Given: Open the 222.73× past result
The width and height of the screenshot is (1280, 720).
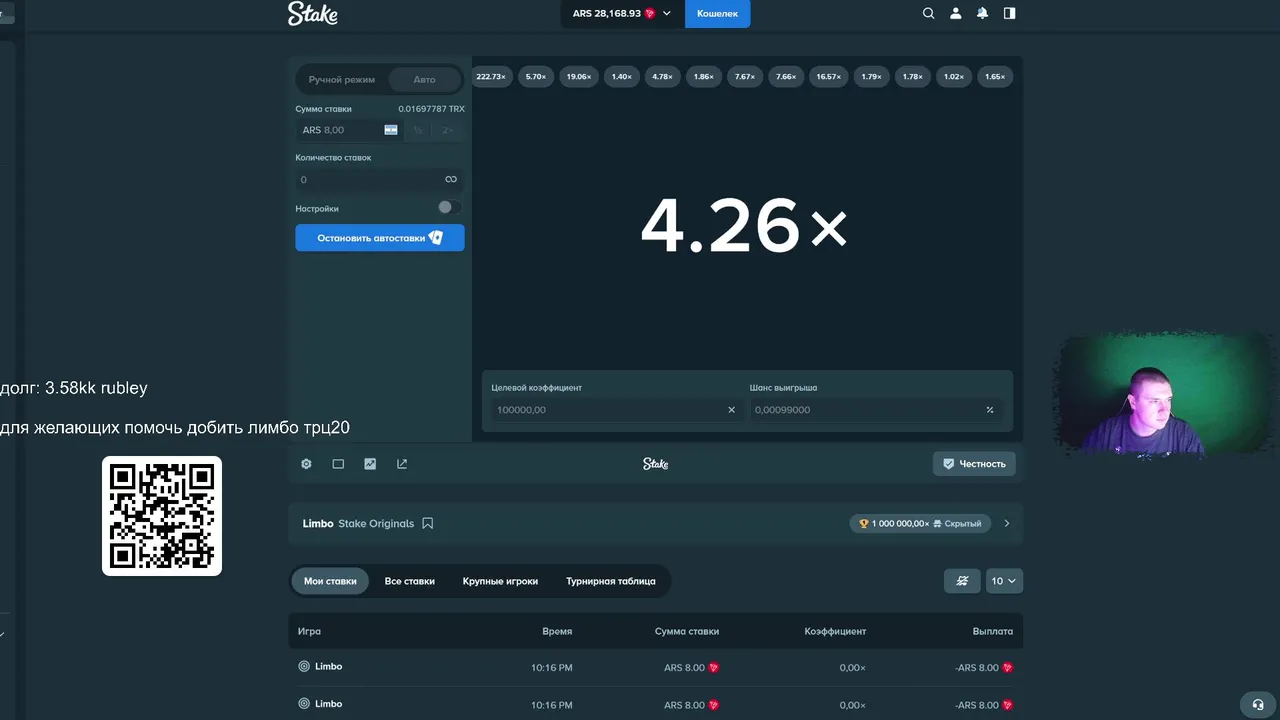Looking at the screenshot, I should pos(491,77).
